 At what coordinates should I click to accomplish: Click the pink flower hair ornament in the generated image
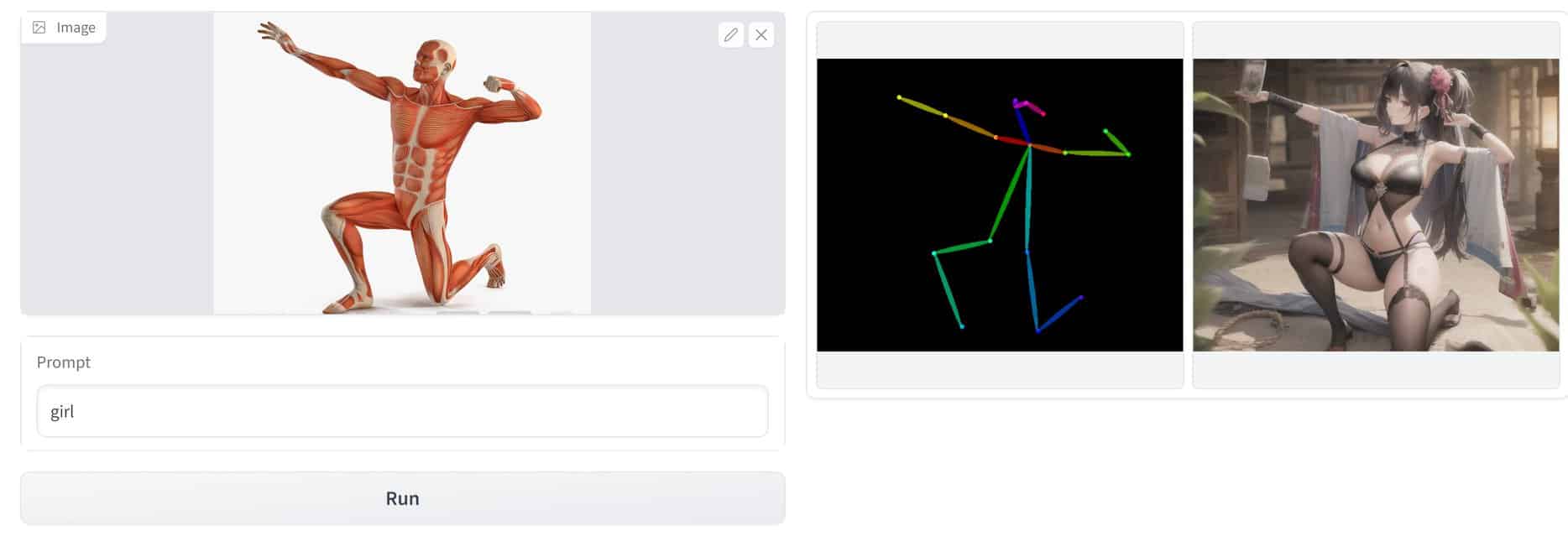tap(1440, 81)
